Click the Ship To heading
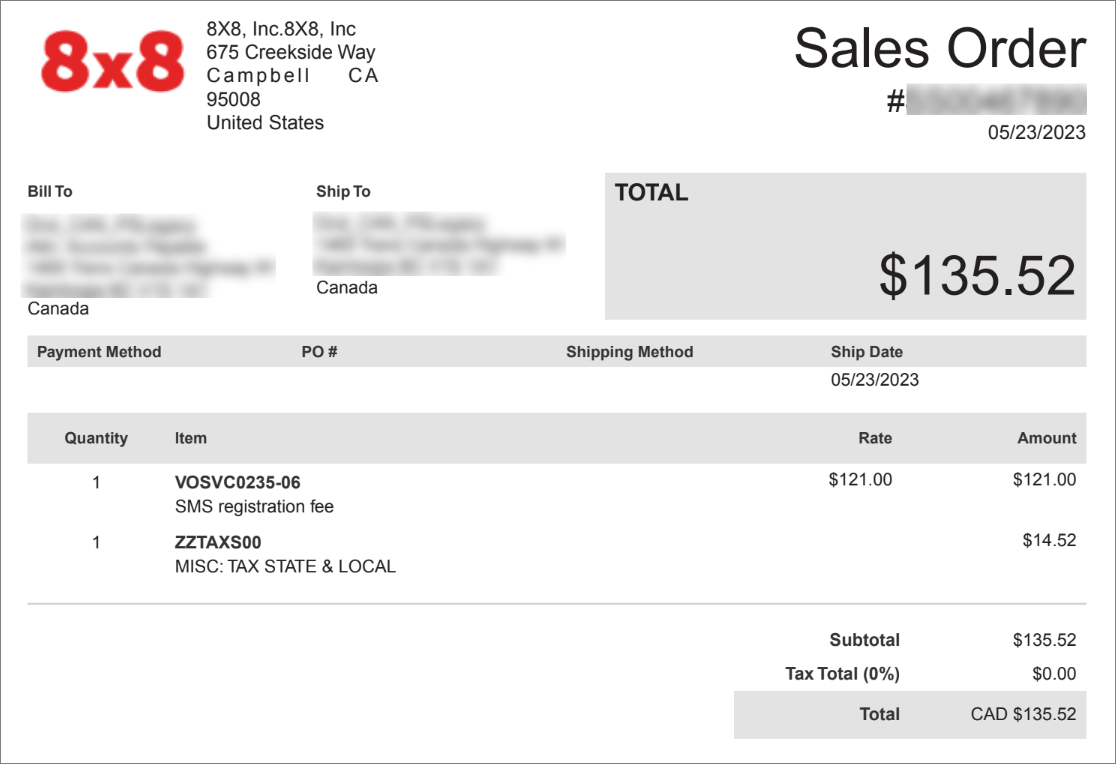The width and height of the screenshot is (1116, 764). point(343,192)
